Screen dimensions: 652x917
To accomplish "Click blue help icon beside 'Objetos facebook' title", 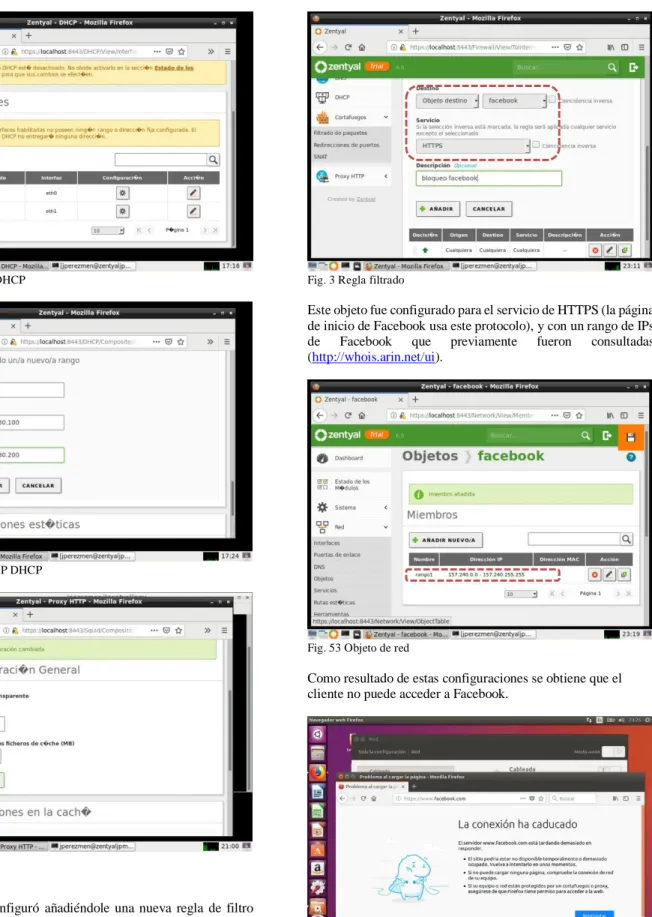I will pyautogui.click(x=631, y=457).
